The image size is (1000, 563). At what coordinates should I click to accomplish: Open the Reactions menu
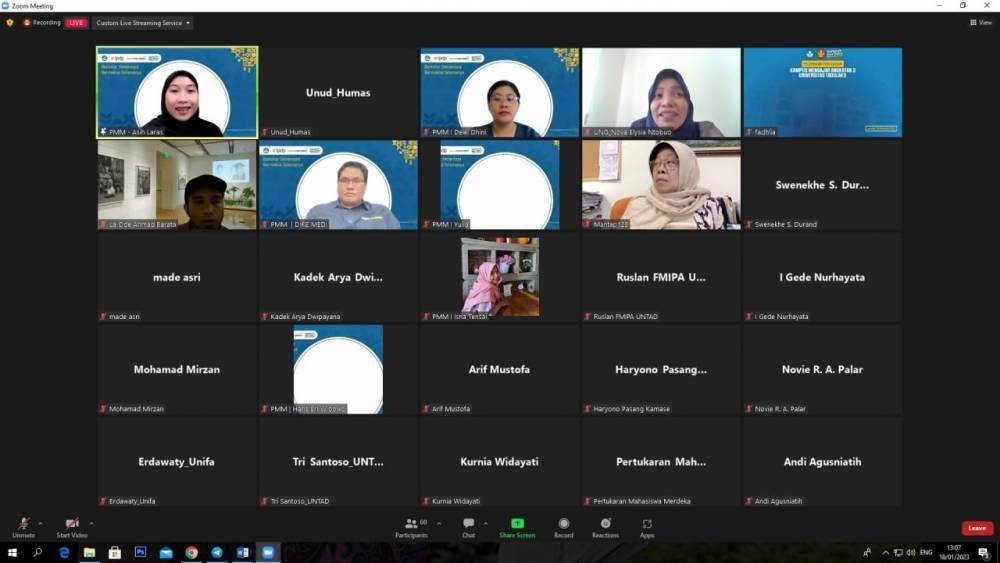pyautogui.click(x=605, y=525)
